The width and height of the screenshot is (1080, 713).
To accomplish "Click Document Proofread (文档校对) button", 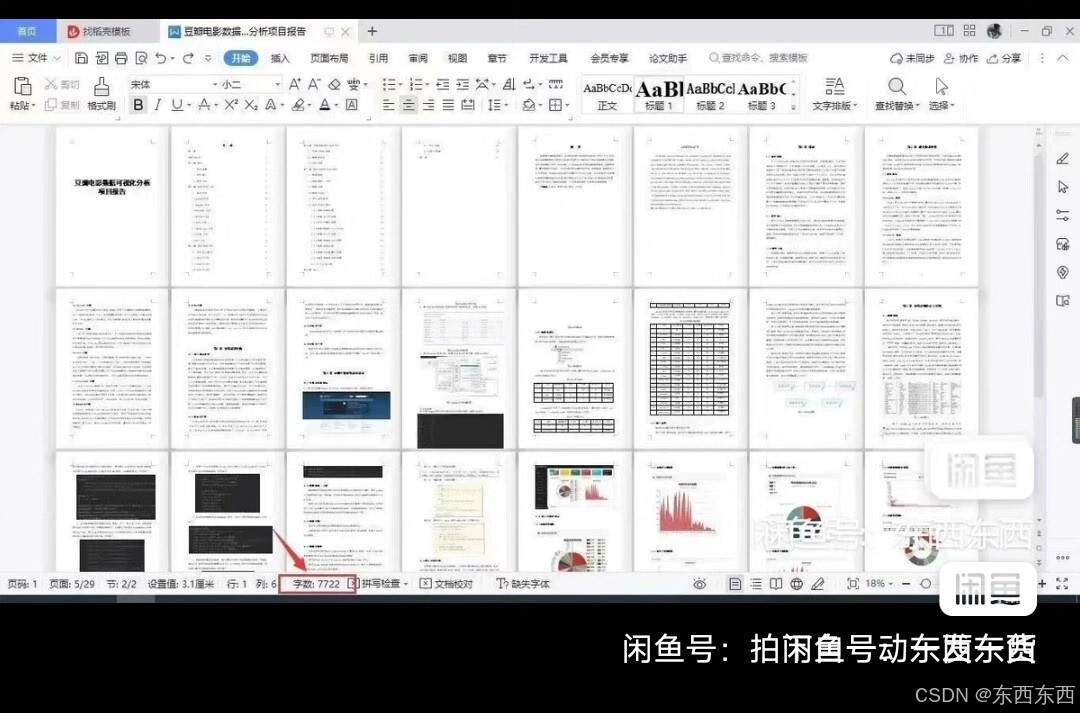I will (x=446, y=584).
